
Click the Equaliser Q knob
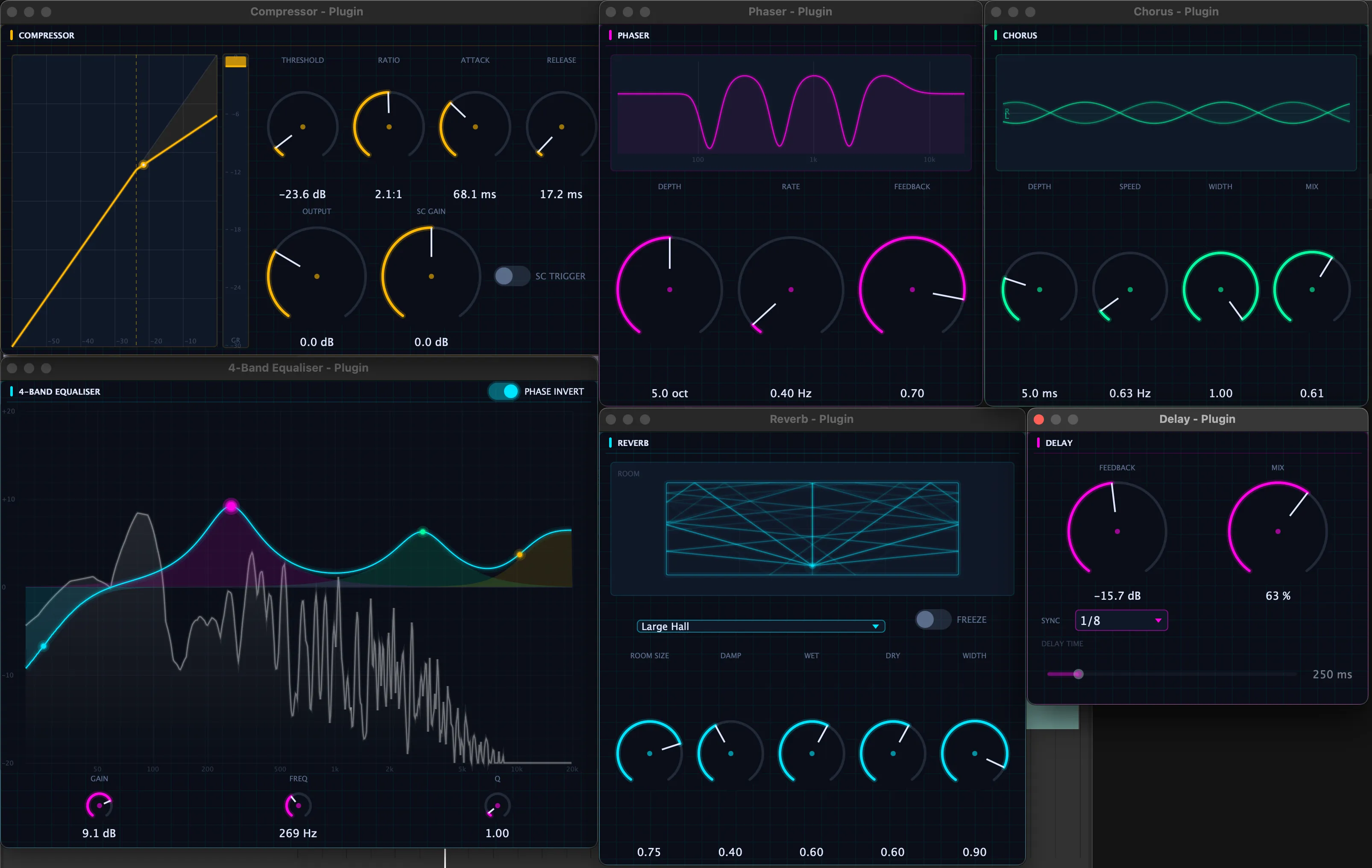(x=497, y=805)
